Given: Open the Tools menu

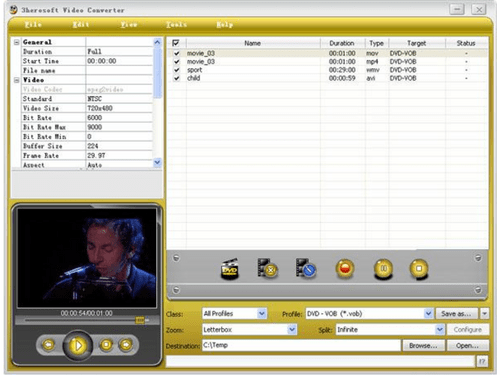Looking at the screenshot, I should (176, 24).
